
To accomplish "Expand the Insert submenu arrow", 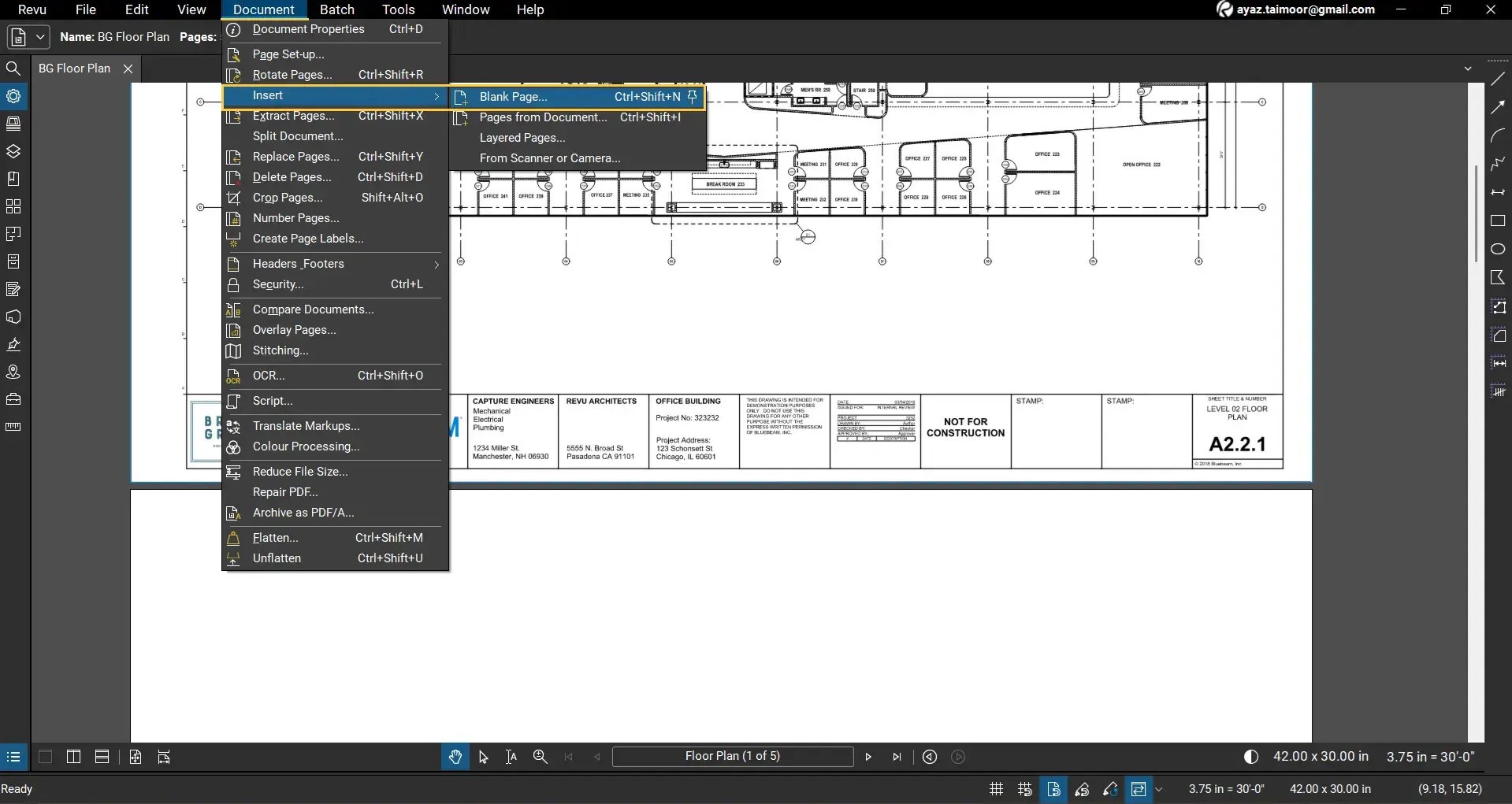I will [438, 97].
